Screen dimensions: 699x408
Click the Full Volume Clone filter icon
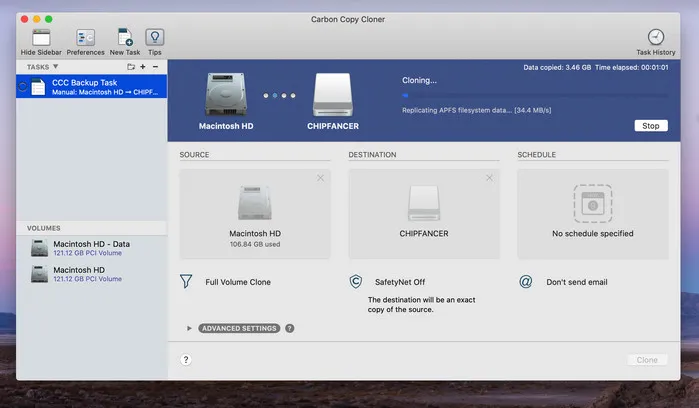pyautogui.click(x=186, y=281)
